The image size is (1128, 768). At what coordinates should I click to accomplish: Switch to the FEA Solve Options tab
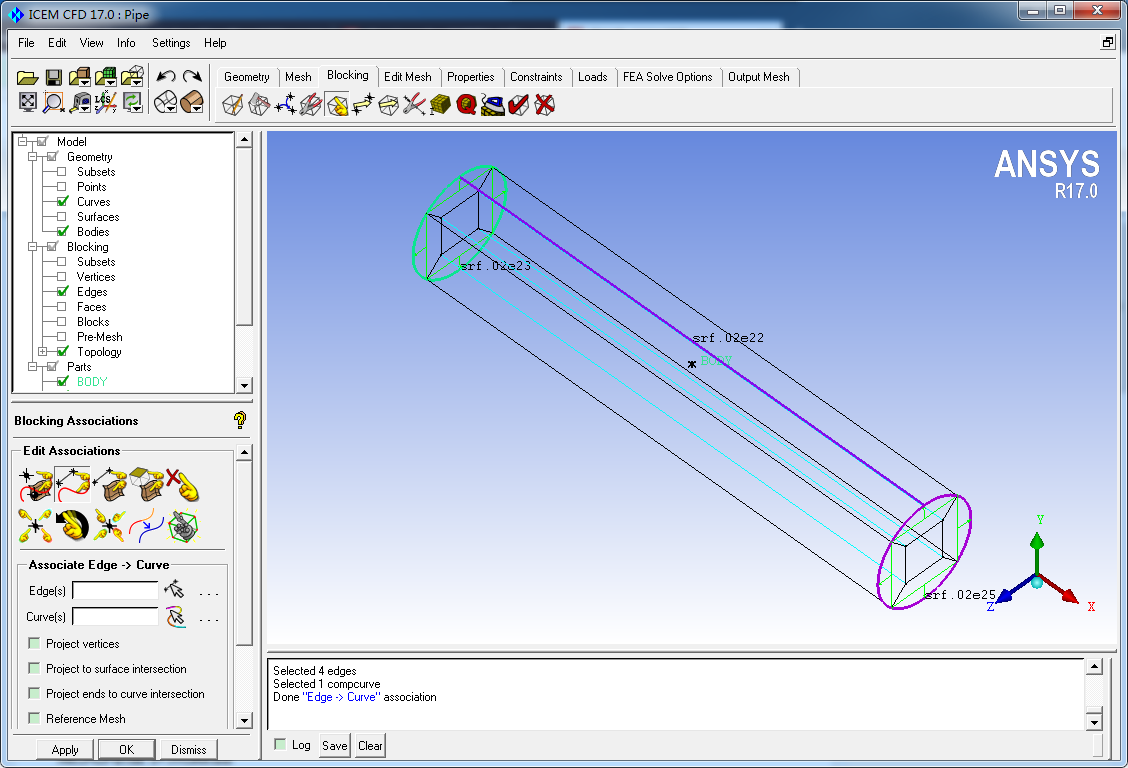[668, 77]
